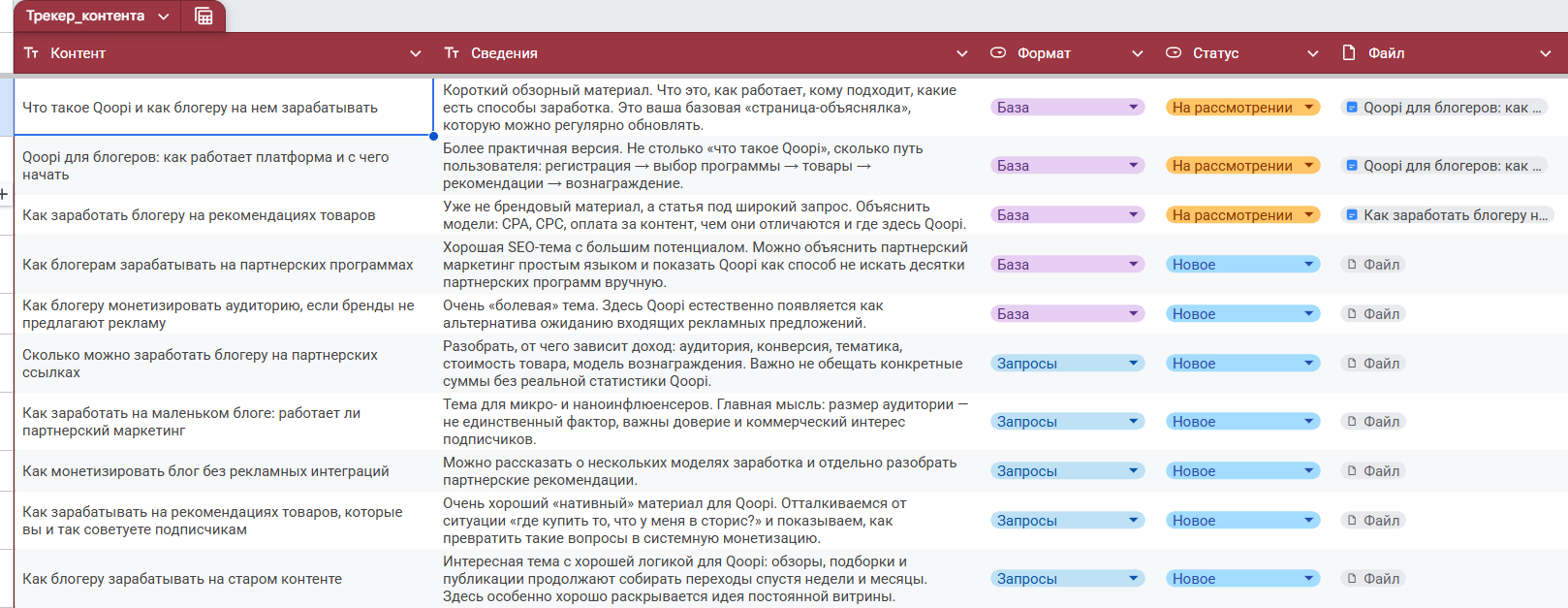1568x608 pixels.
Task: Click the text-type icon in Сведения header
Action: pyautogui.click(x=452, y=53)
